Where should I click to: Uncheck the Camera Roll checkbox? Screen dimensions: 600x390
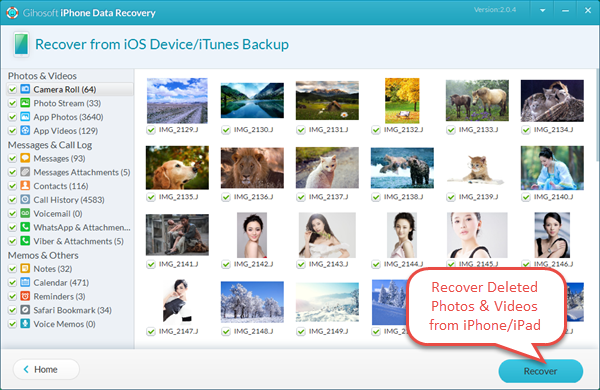click(13, 90)
